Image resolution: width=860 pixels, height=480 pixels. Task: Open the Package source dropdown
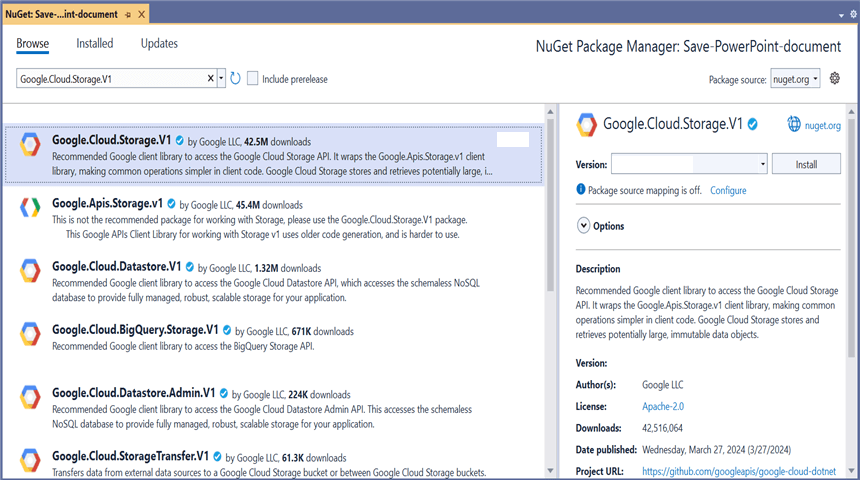coord(795,79)
